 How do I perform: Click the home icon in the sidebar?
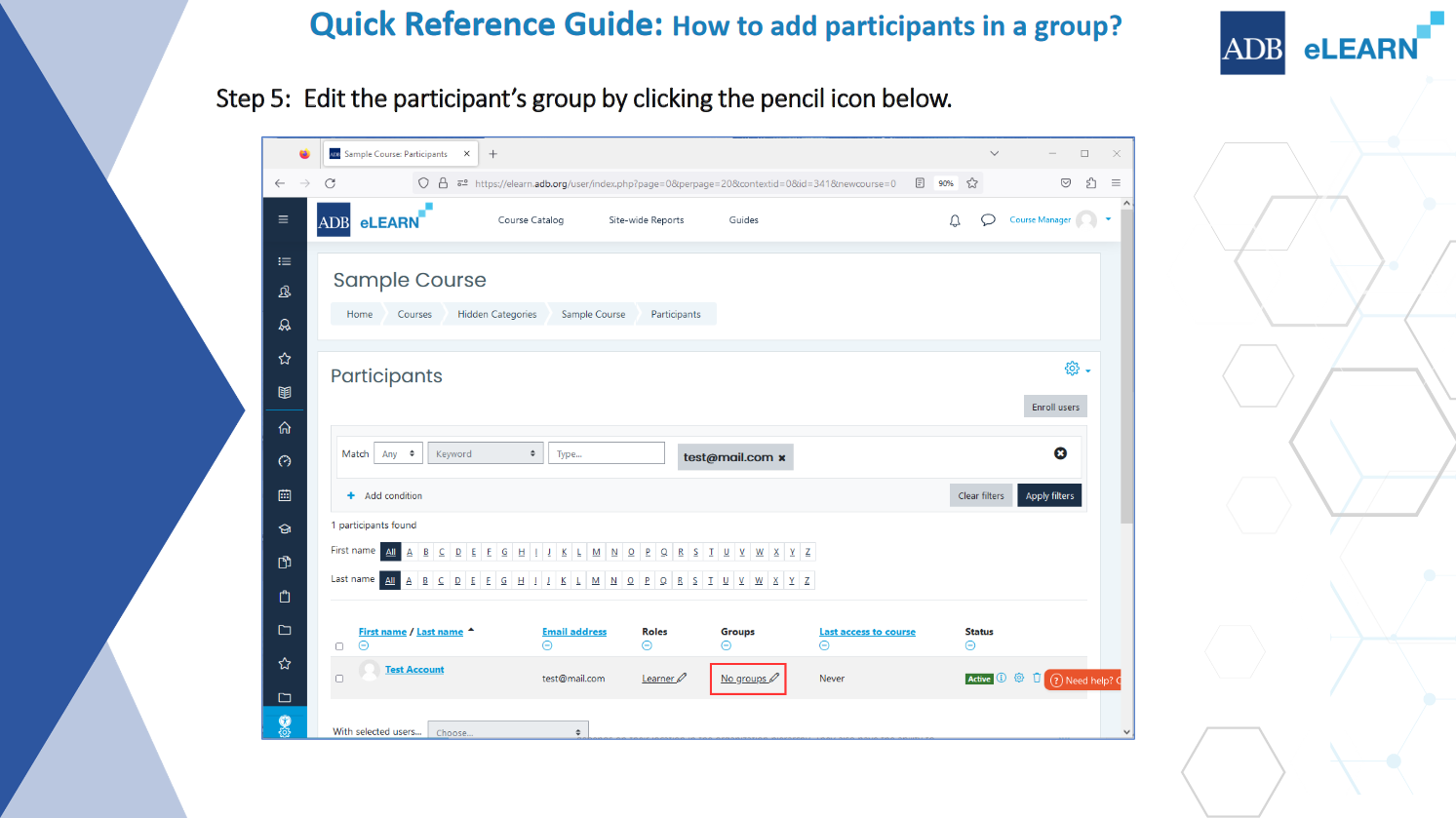click(284, 427)
